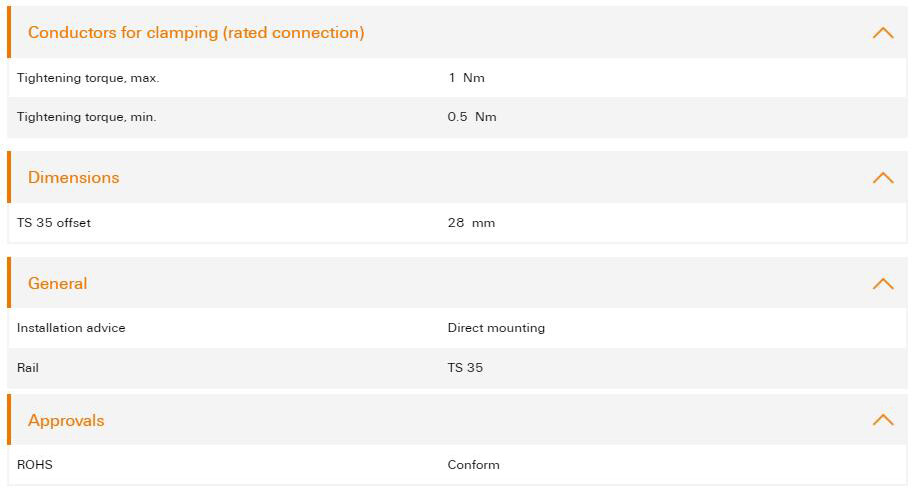The width and height of the screenshot is (915, 489).
Task: Collapse the General section chevron
Action: [x=882, y=284]
